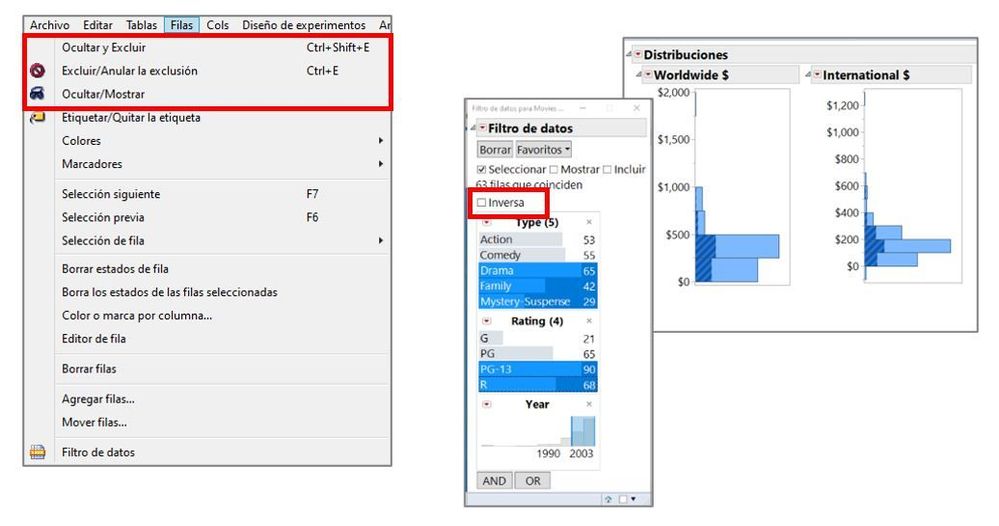Click the red triangle beside International $
The height and width of the screenshot is (526, 999).
[x=817, y=75]
